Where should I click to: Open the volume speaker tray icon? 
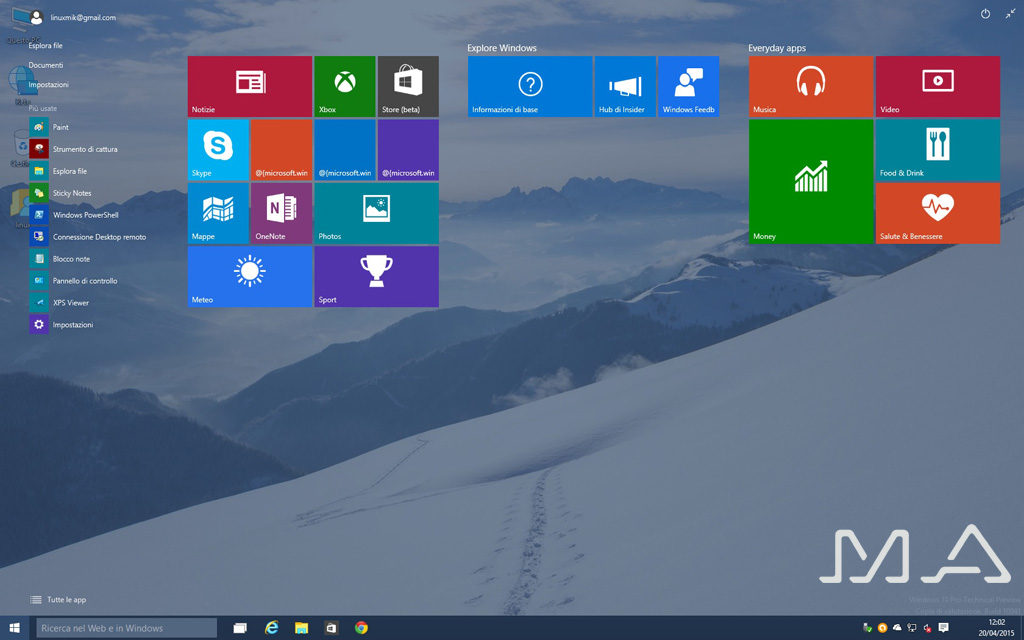[927, 628]
